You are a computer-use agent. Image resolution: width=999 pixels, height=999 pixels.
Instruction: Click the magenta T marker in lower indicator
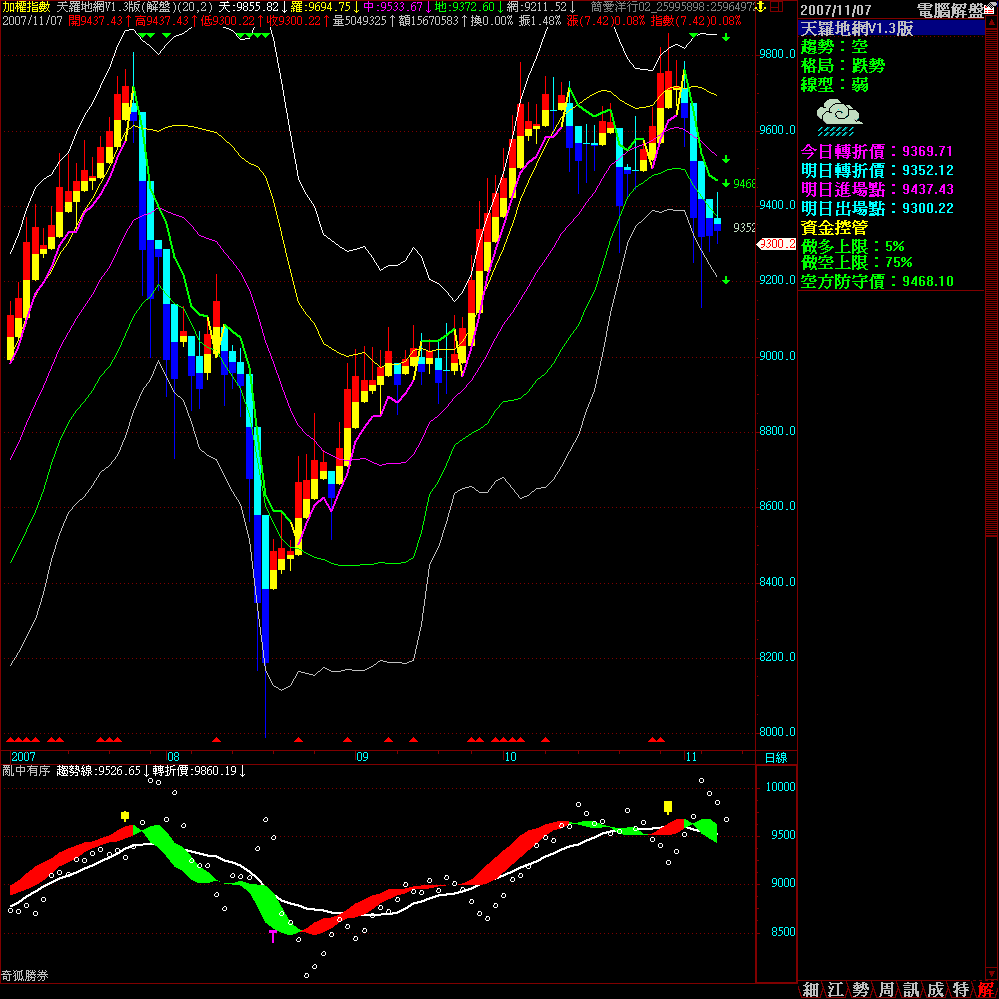273,935
